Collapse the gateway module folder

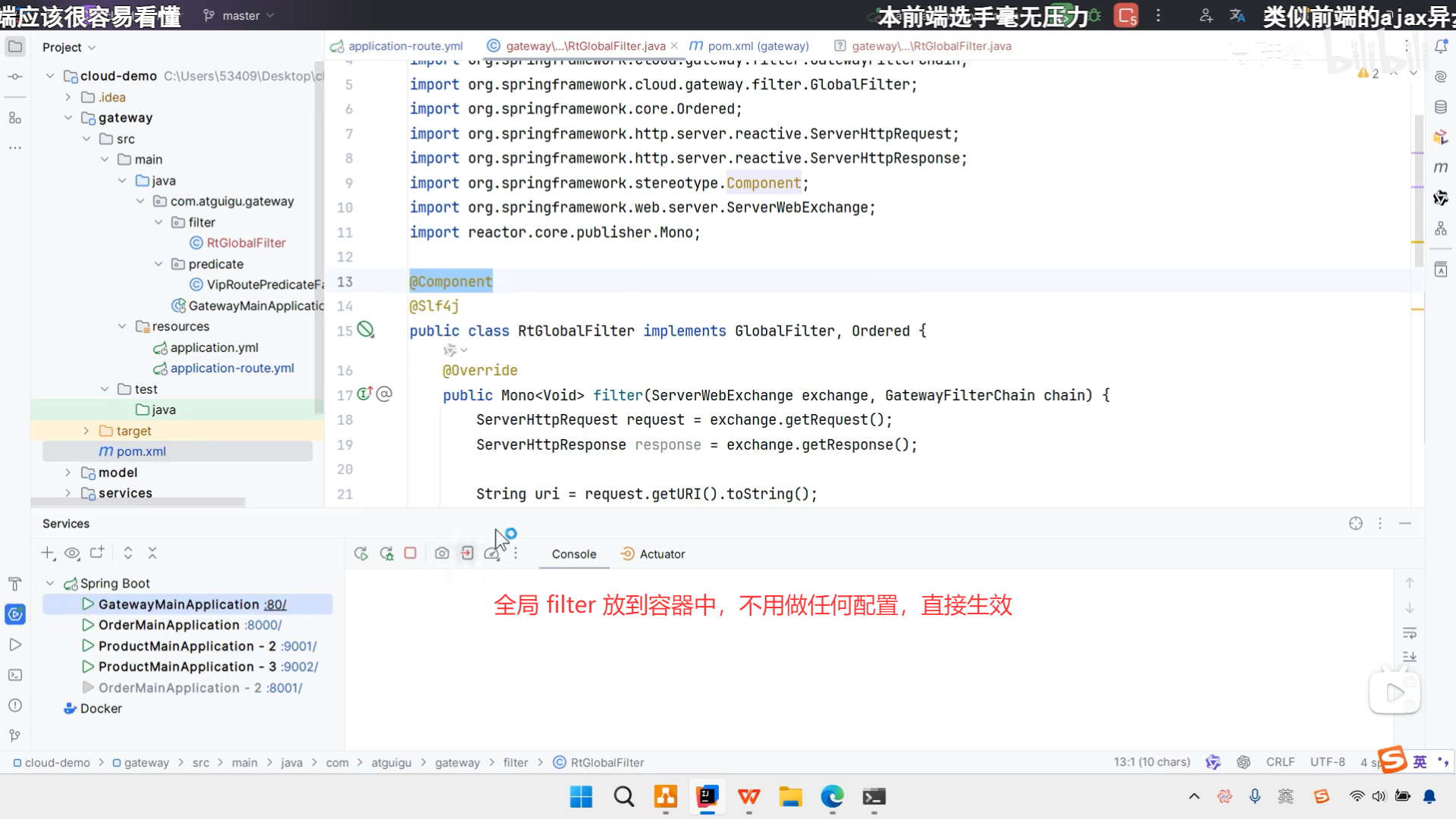(68, 118)
